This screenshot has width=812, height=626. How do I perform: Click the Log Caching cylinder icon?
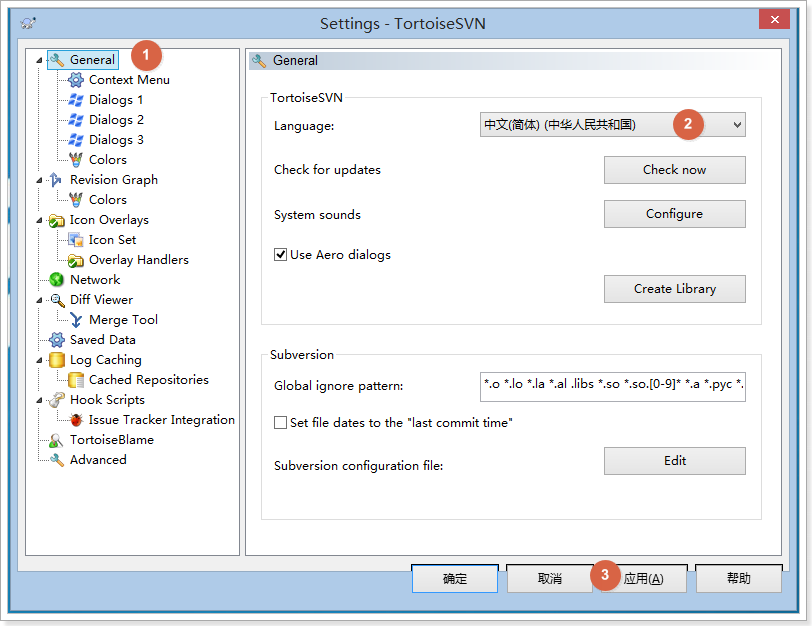point(56,360)
